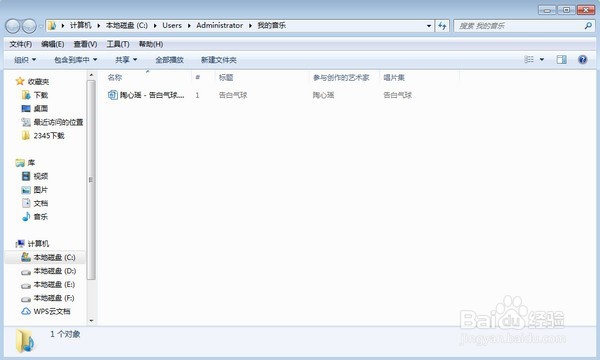
Task: Open the 包含到库中 dropdown
Action: point(76,60)
